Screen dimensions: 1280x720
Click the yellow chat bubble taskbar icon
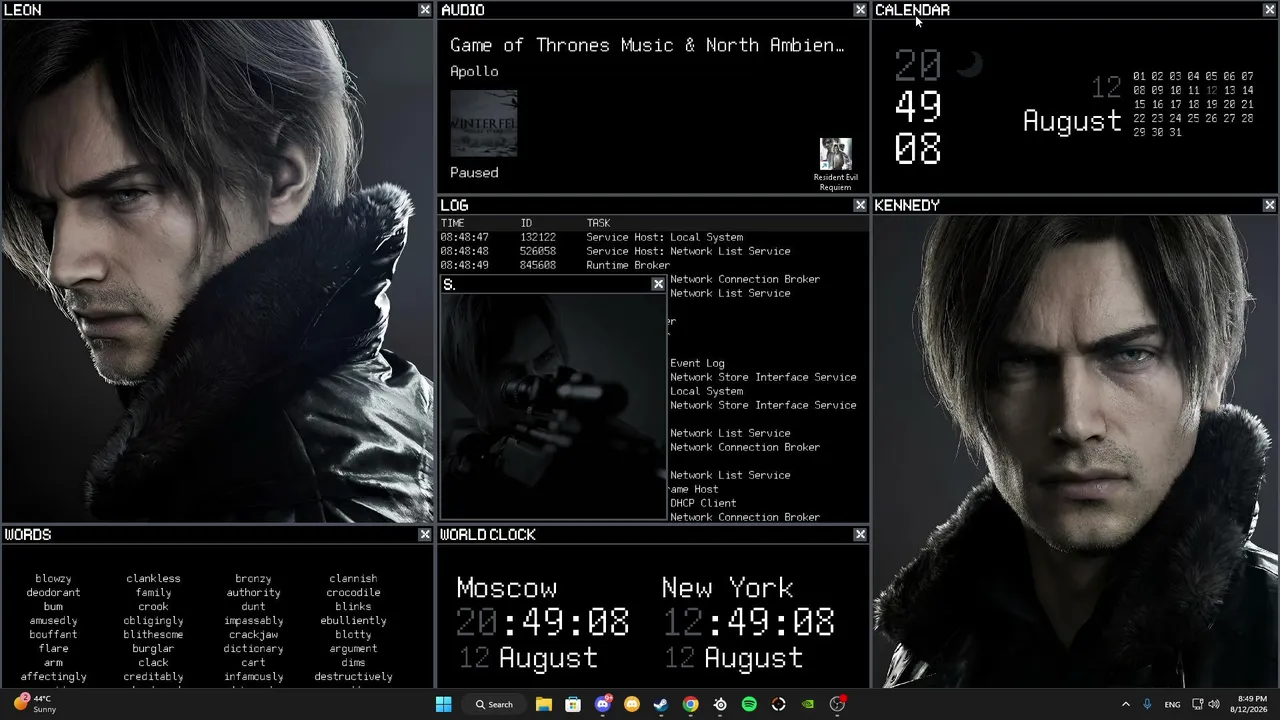pyautogui.click(x=632, y=704)
